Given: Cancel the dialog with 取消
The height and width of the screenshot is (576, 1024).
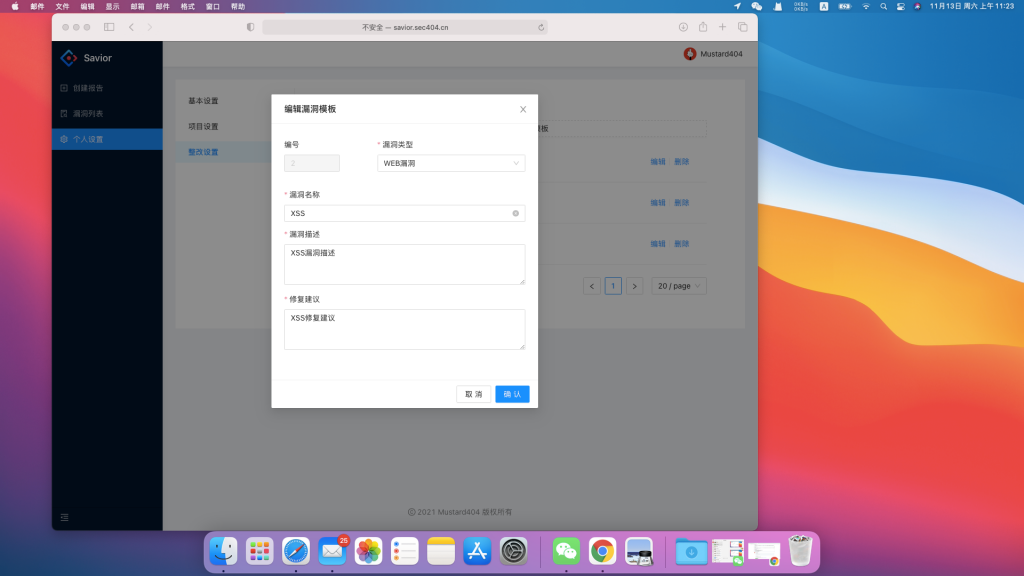Looking at the screenshot, I should [472, 394].
